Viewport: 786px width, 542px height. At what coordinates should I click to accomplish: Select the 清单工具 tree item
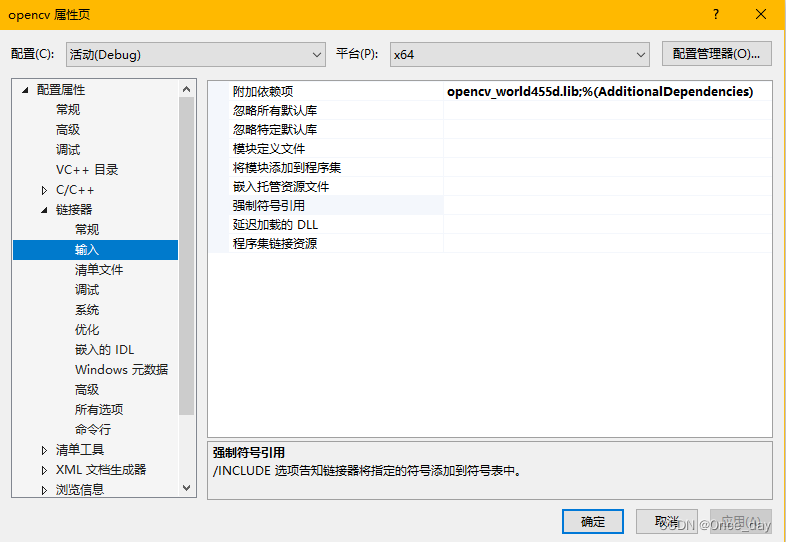pyautogui.click(x=80, y=450)
